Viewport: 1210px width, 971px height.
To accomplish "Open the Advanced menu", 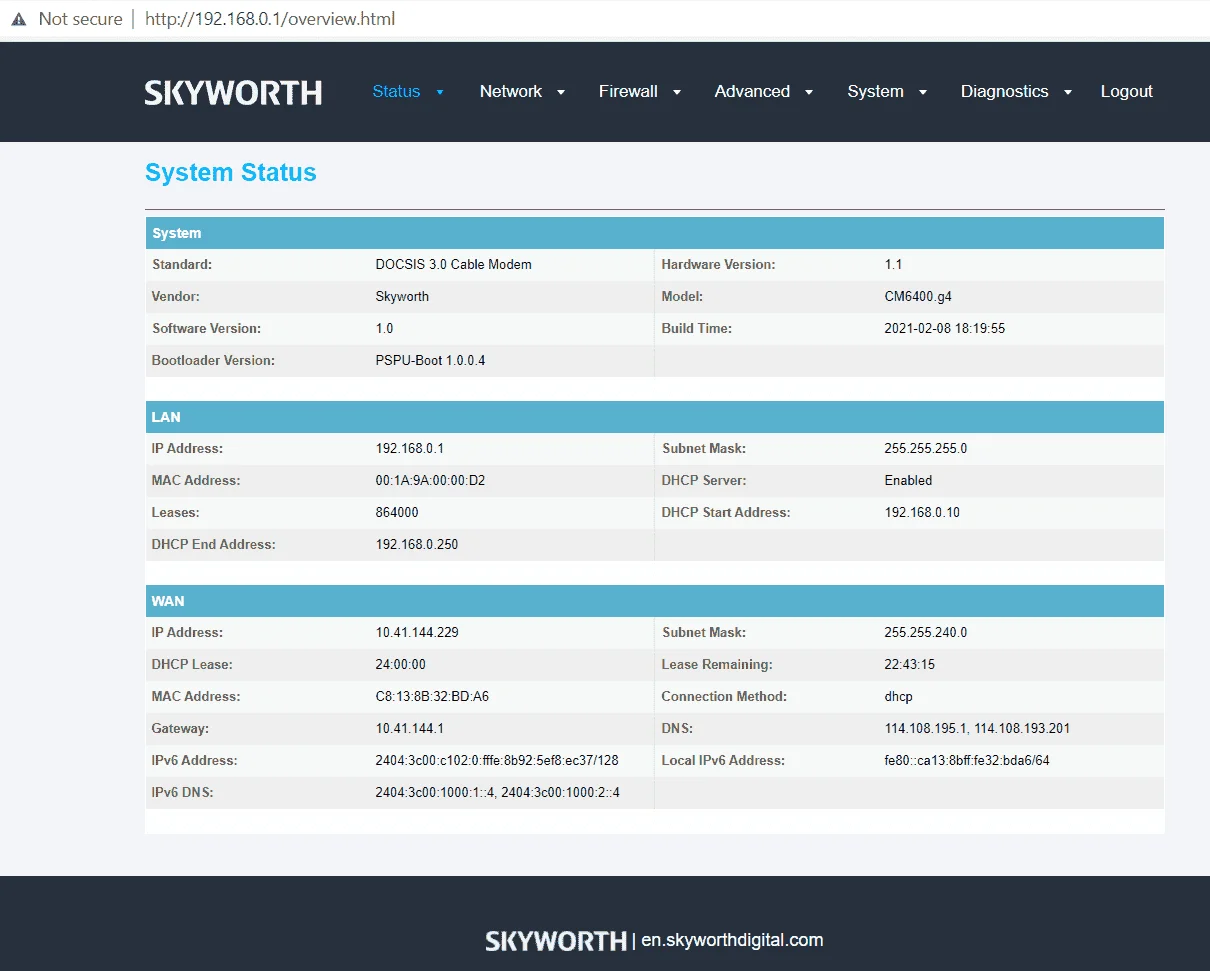I will pos(752,91).
